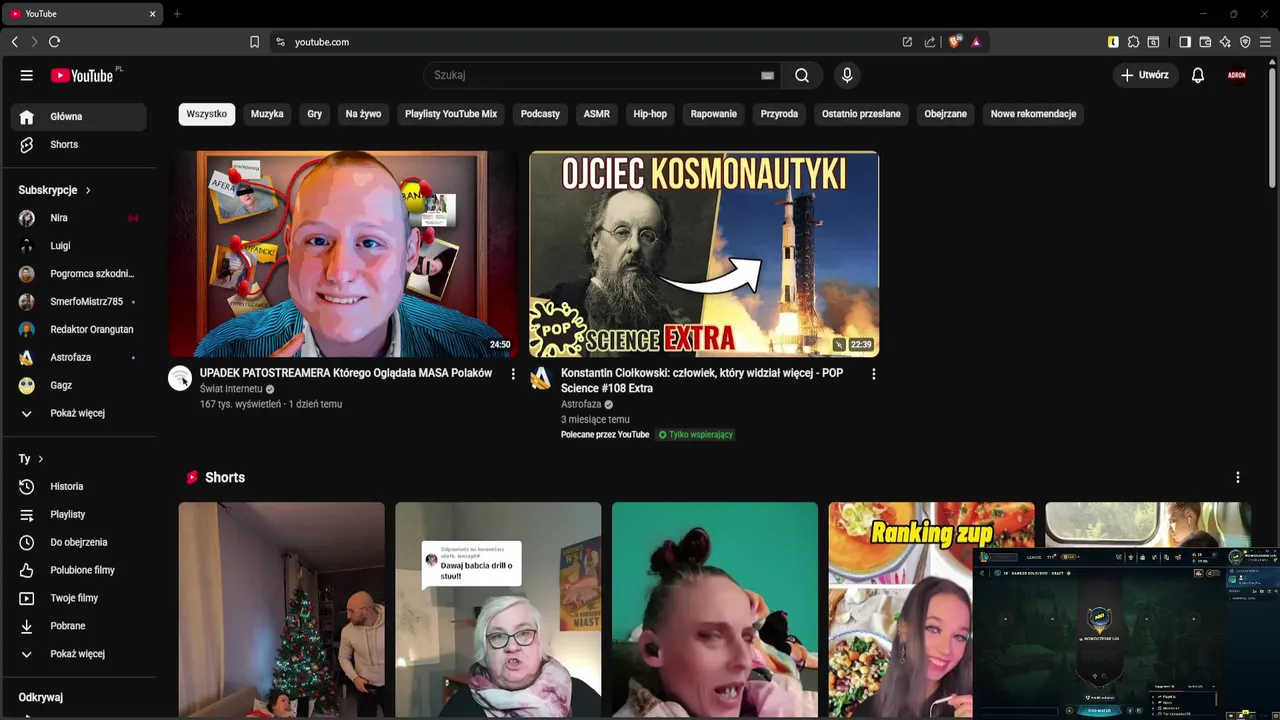The image size is (1280, 720).
Task: Select the Obejrzane filter chip
Action: click(946, 114)
